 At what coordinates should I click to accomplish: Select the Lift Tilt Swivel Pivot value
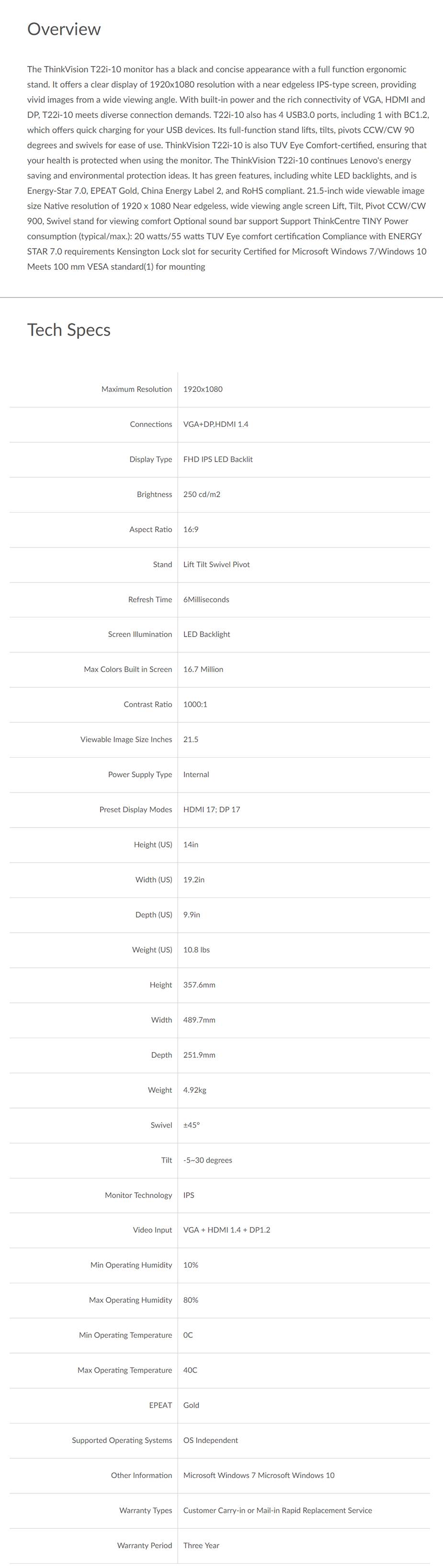(216, 564)
